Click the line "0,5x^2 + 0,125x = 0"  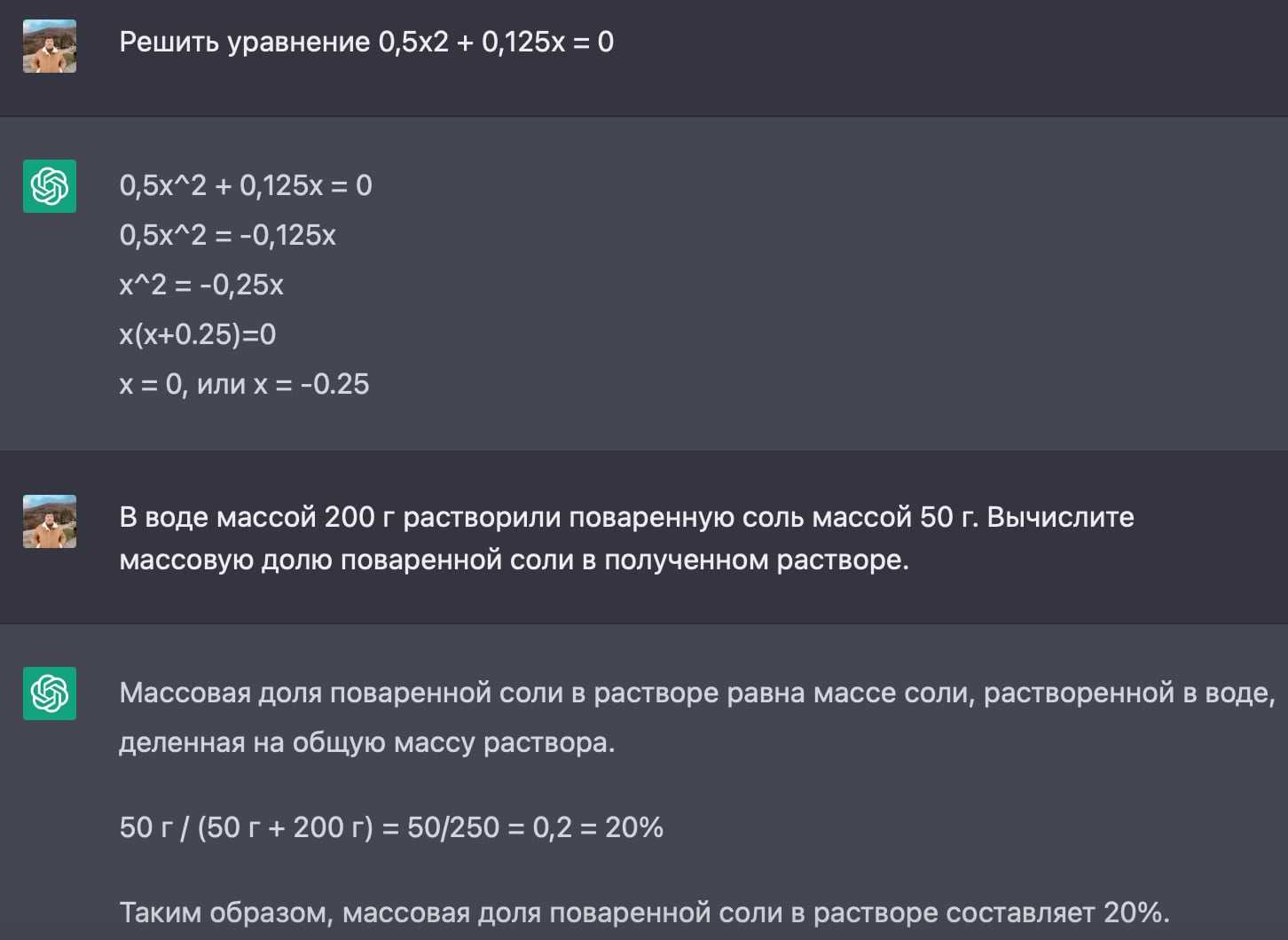(246, 185)
